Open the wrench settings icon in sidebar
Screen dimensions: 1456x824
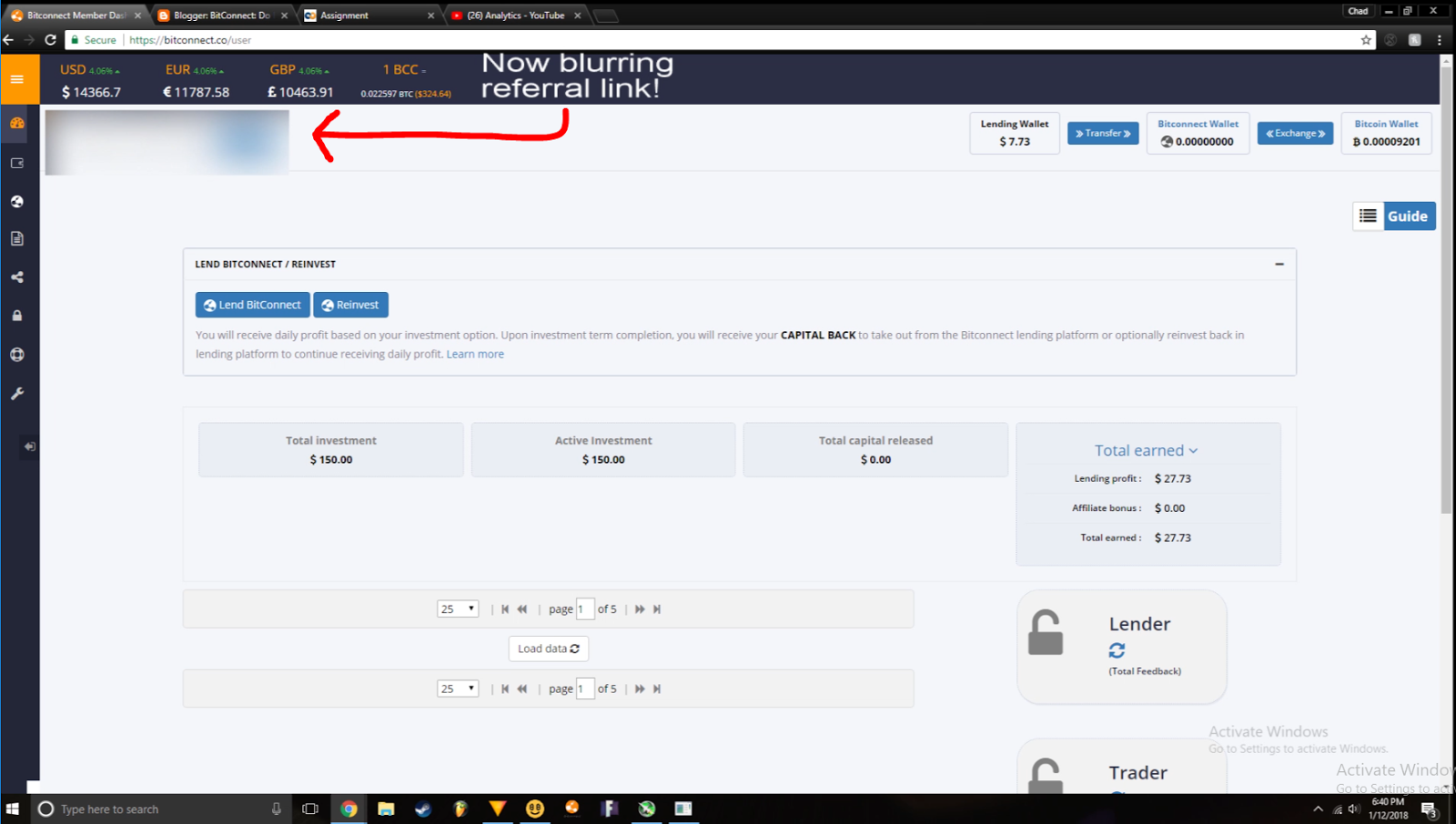17,394
